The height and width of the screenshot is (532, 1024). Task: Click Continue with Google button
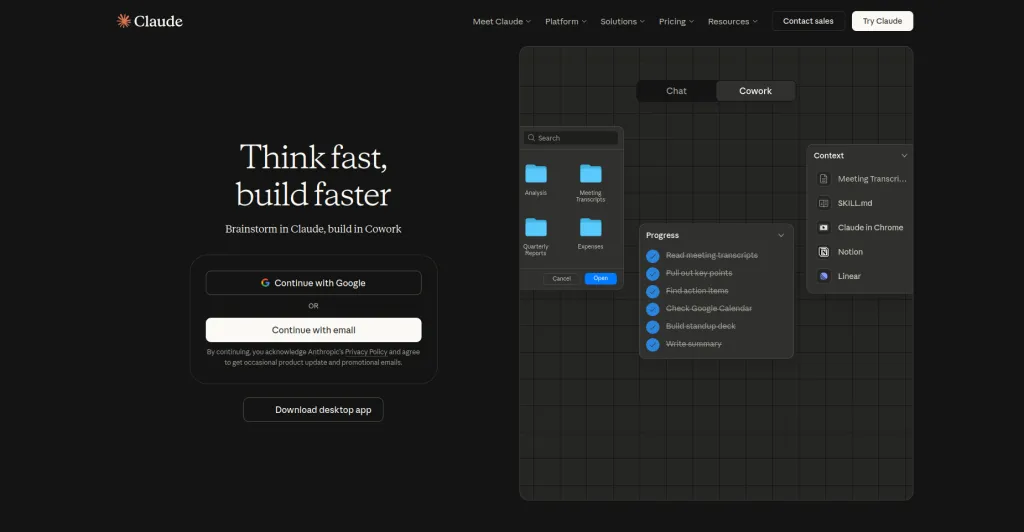point(313,283)
